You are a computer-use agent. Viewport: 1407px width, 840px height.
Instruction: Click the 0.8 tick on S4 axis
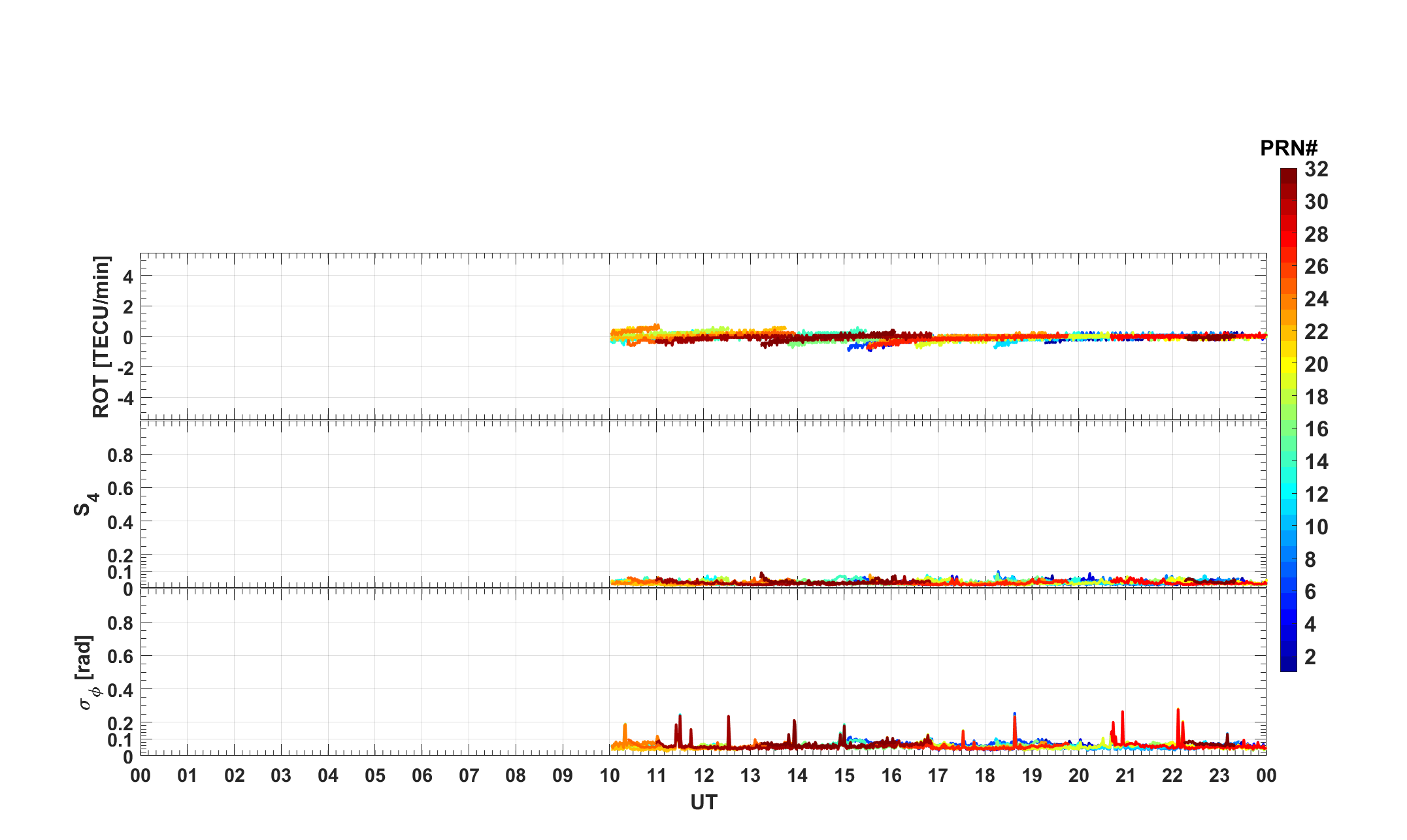(120, 455)
